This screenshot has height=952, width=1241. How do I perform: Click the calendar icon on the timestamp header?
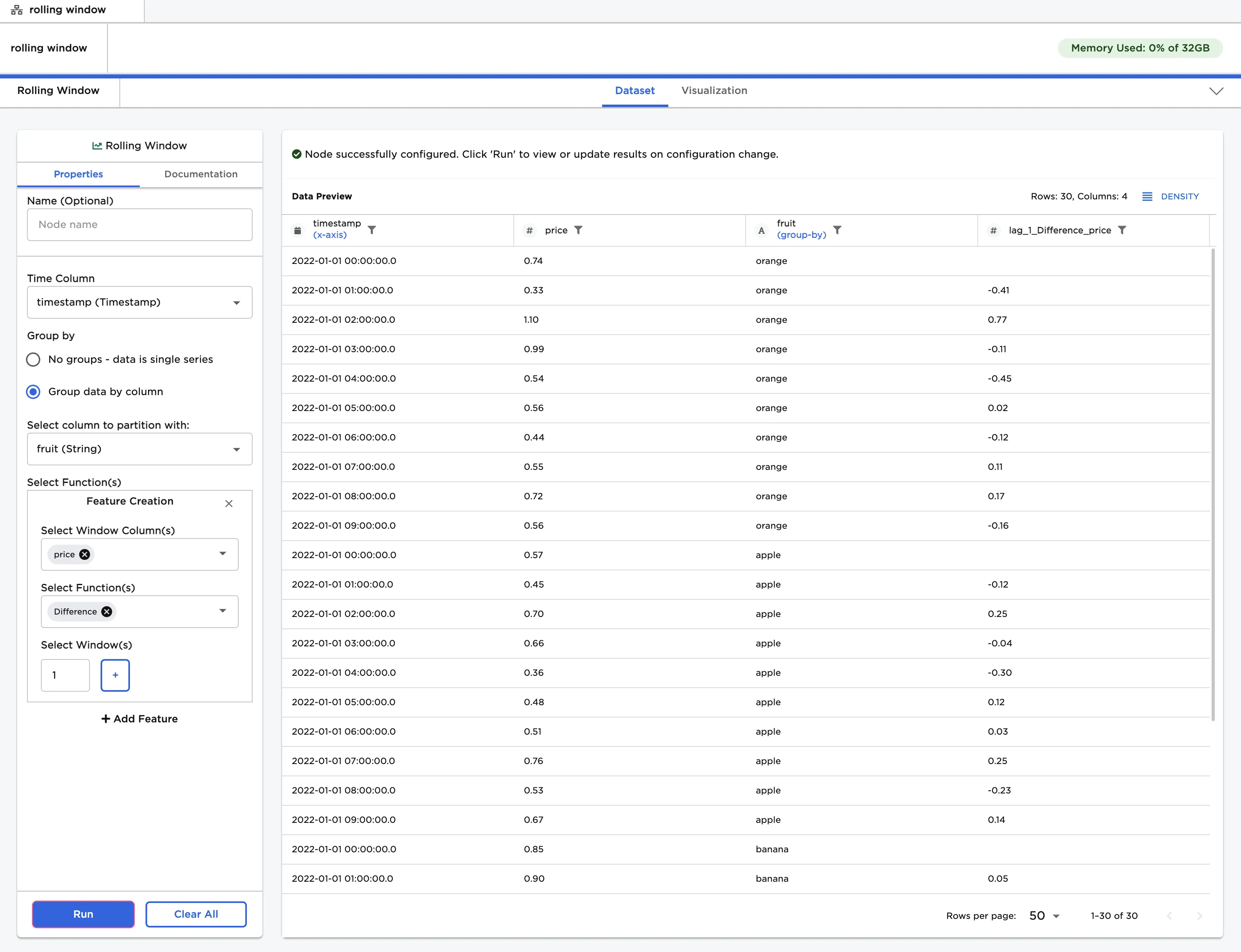(x=298, y=230)
